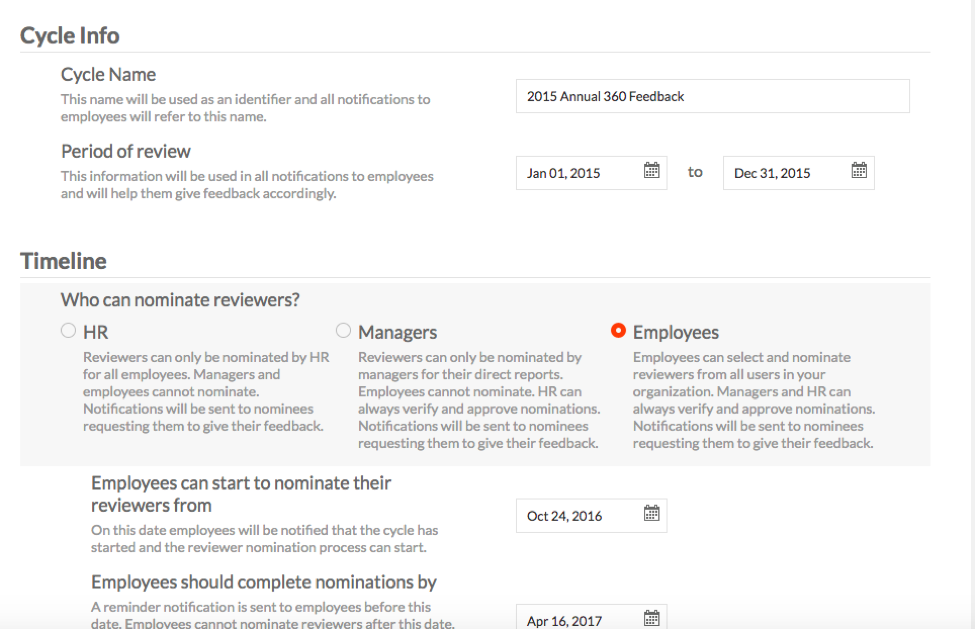This screenshot has width=975, height=629.
Task: Click 'Employees can start to nominate their reviewers from' label
Action: tap(241, 494)
